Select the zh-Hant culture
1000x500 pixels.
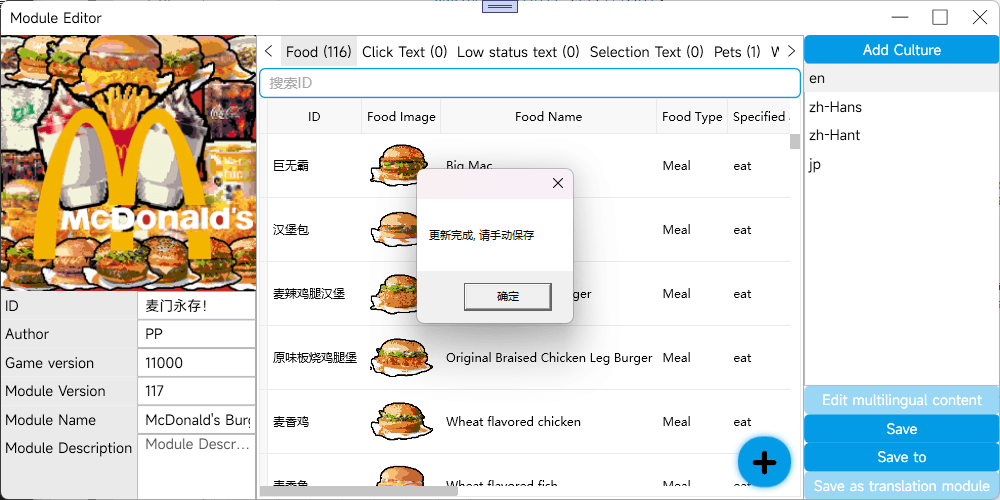pos(902,135)
